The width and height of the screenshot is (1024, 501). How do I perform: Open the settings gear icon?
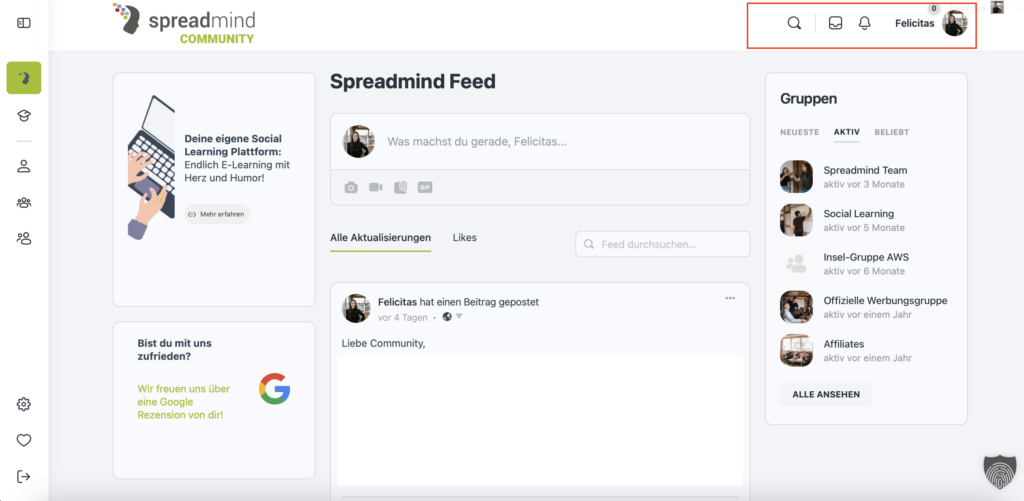24,404
